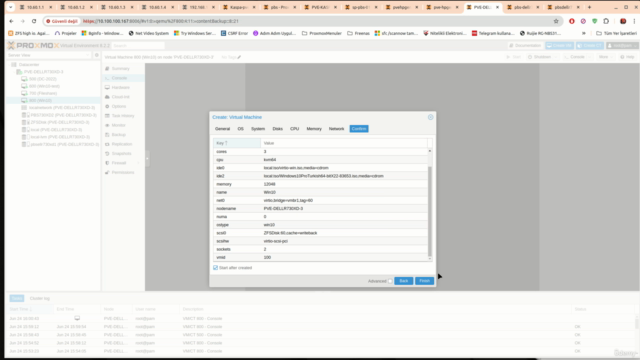Select the 'scsi0' ZFSDisk row
This screenshot has width=640, height=360.
[320, 233]
